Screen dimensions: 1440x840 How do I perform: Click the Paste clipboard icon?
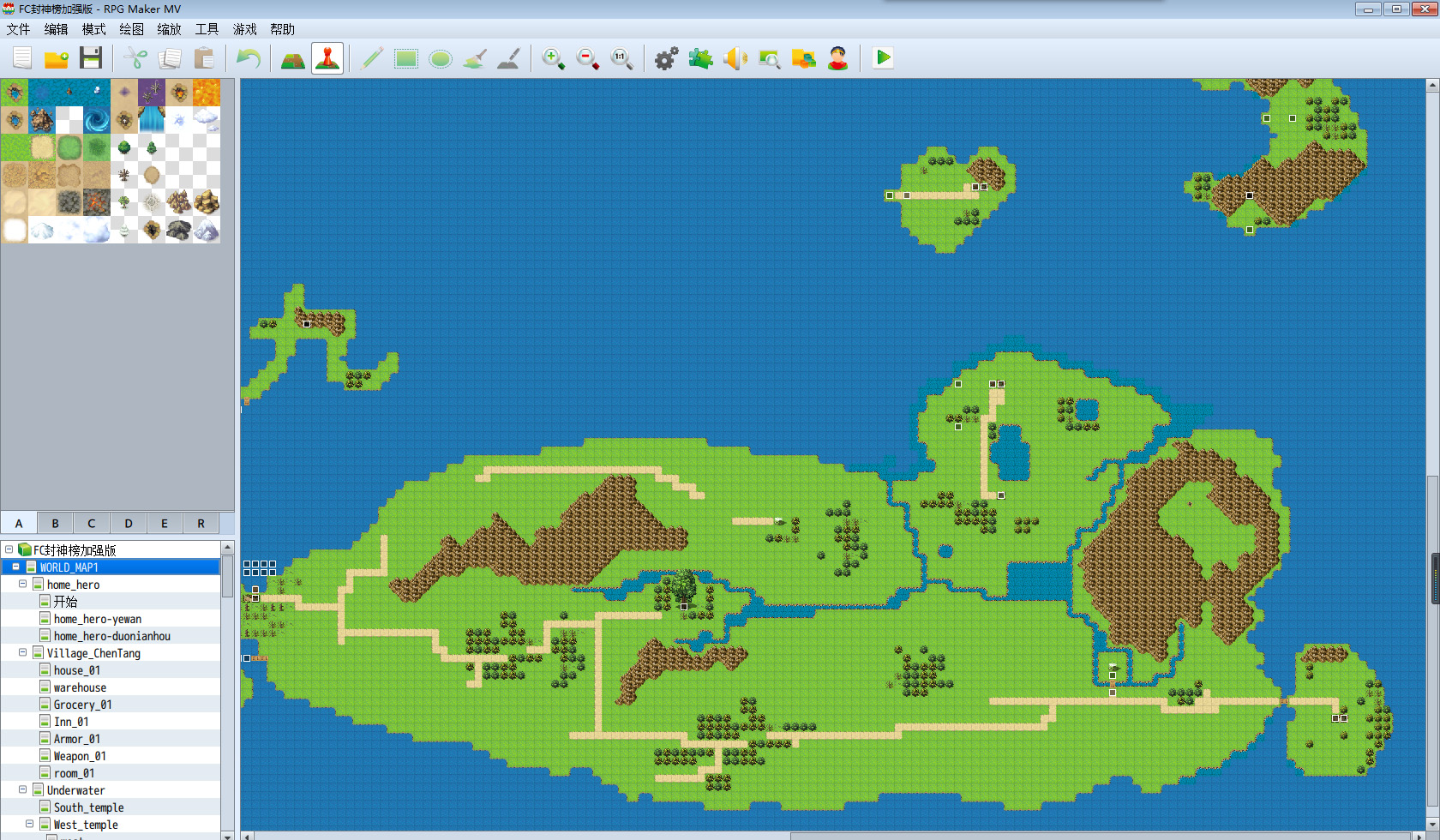point(204,58)
